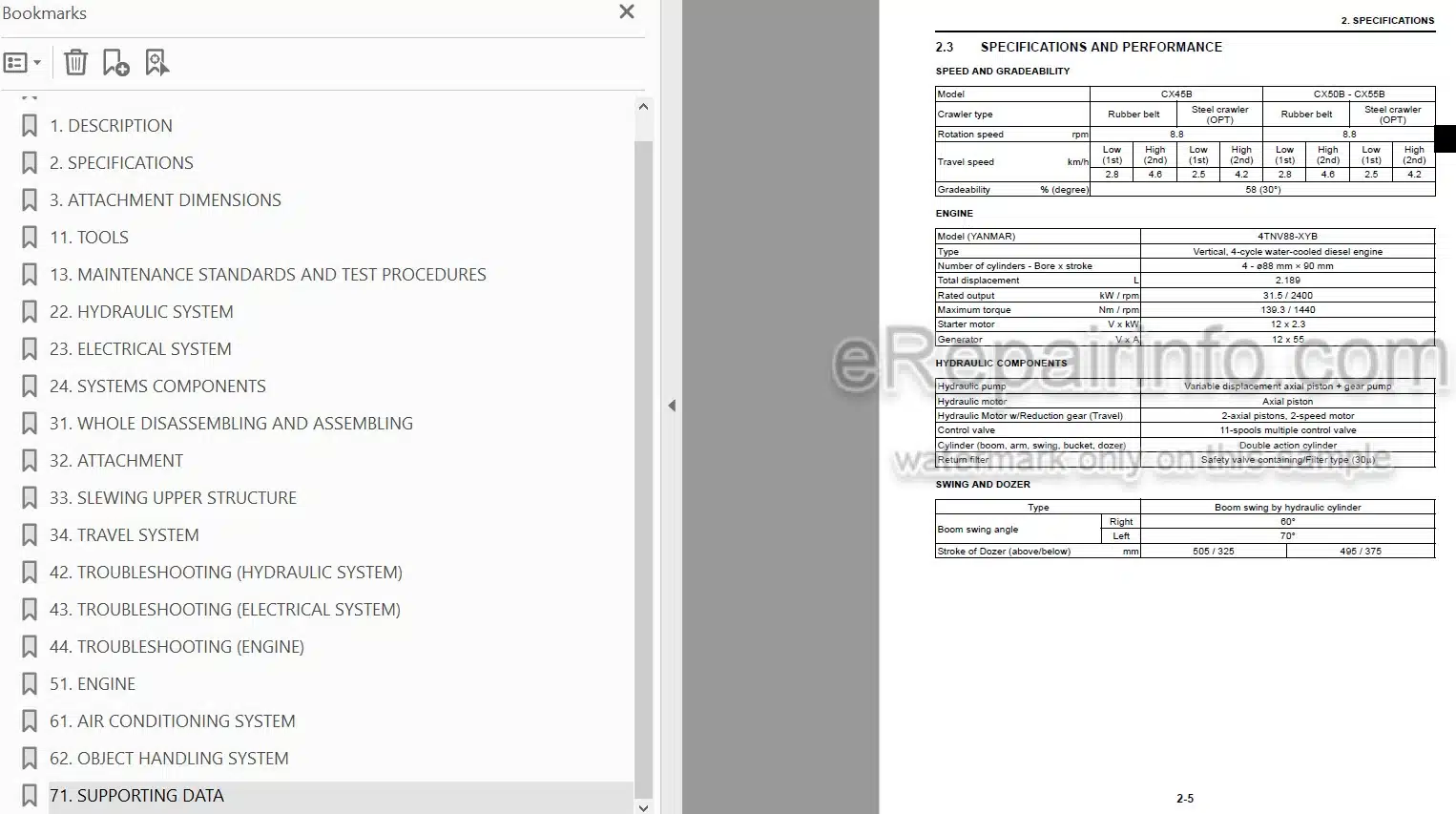Open 34. TRAVEL SYSTEM bookmark
The width and height of the screenshot is (1456, 814).
[x=124, y=535]
